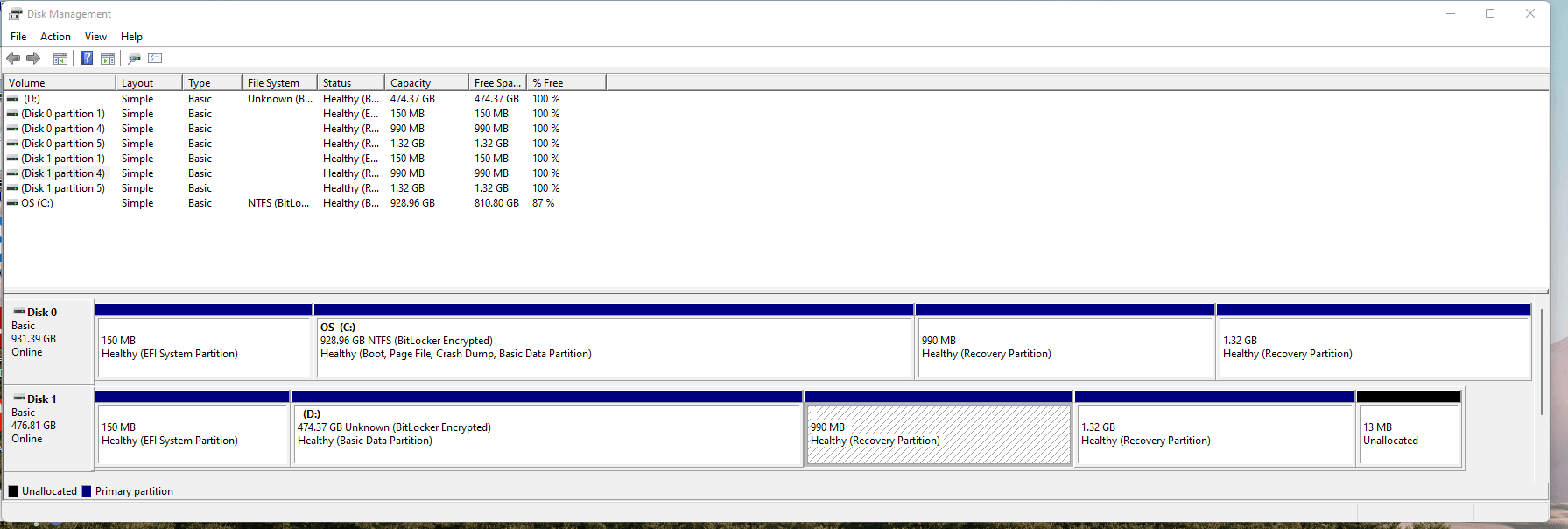Sort by the Status column header
The width and height of the screenshot is (1568, 529).
(351, 83)
